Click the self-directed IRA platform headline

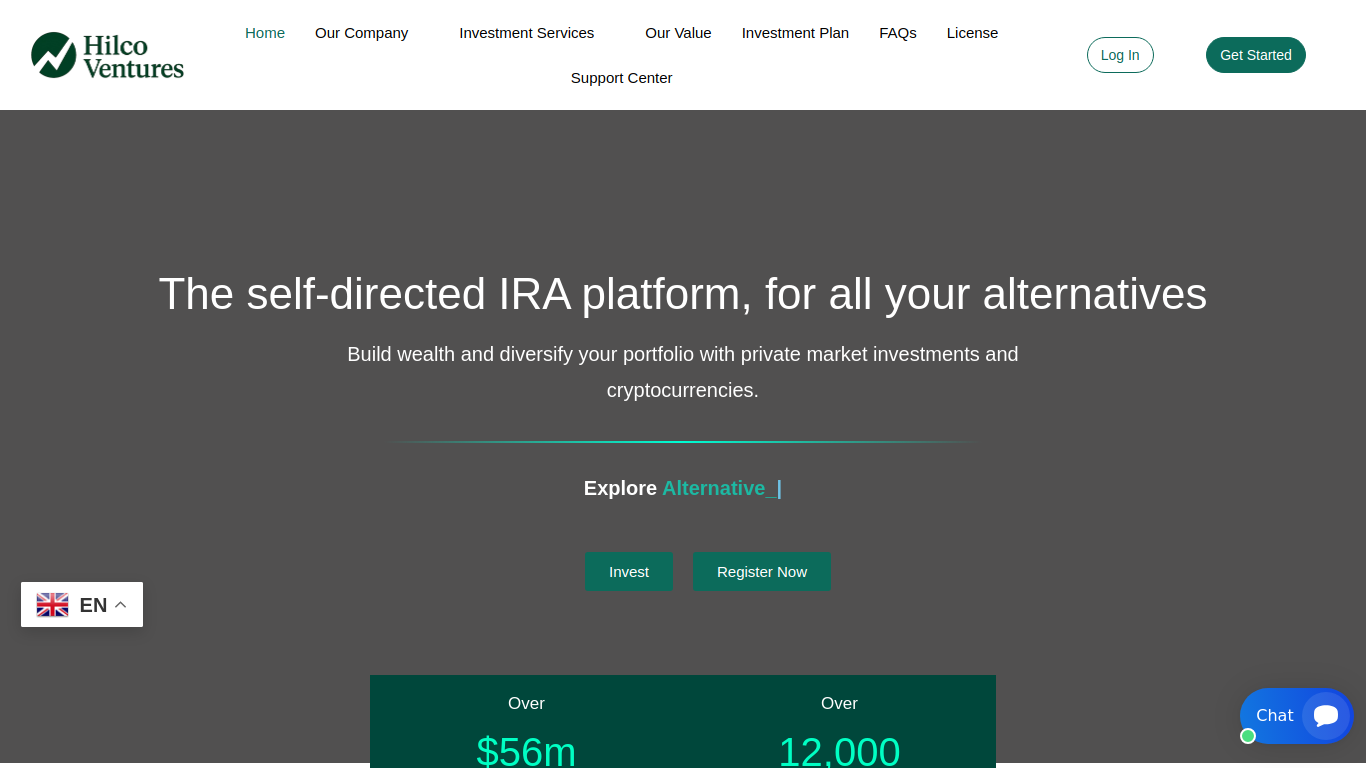coord(683,294)
